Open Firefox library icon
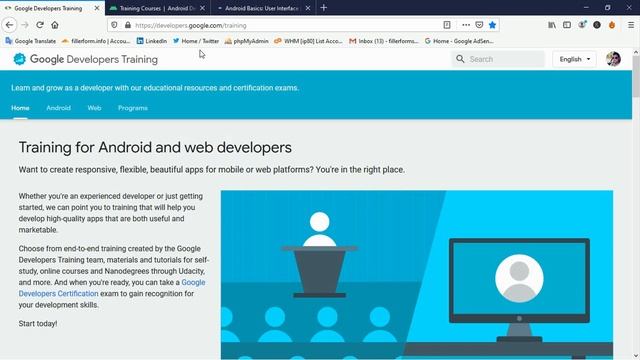 [x=552, y=25]
